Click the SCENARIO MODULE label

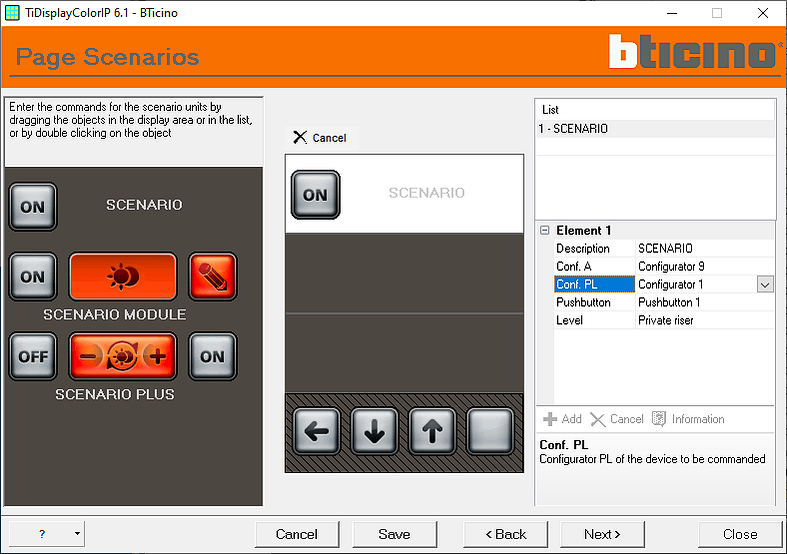[114, 315]
